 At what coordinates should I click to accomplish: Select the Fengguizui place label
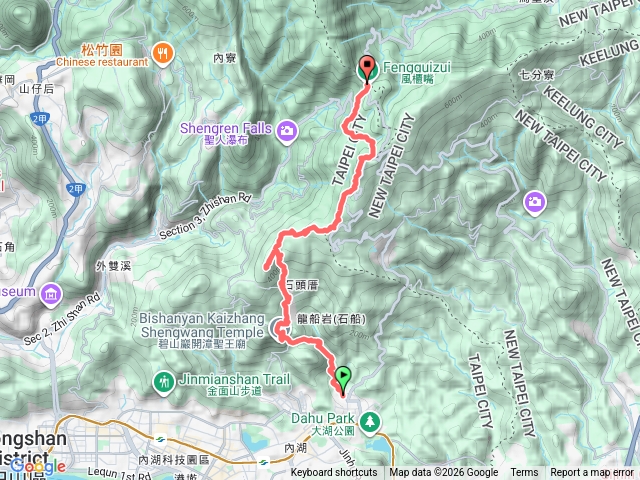(417, 72)
